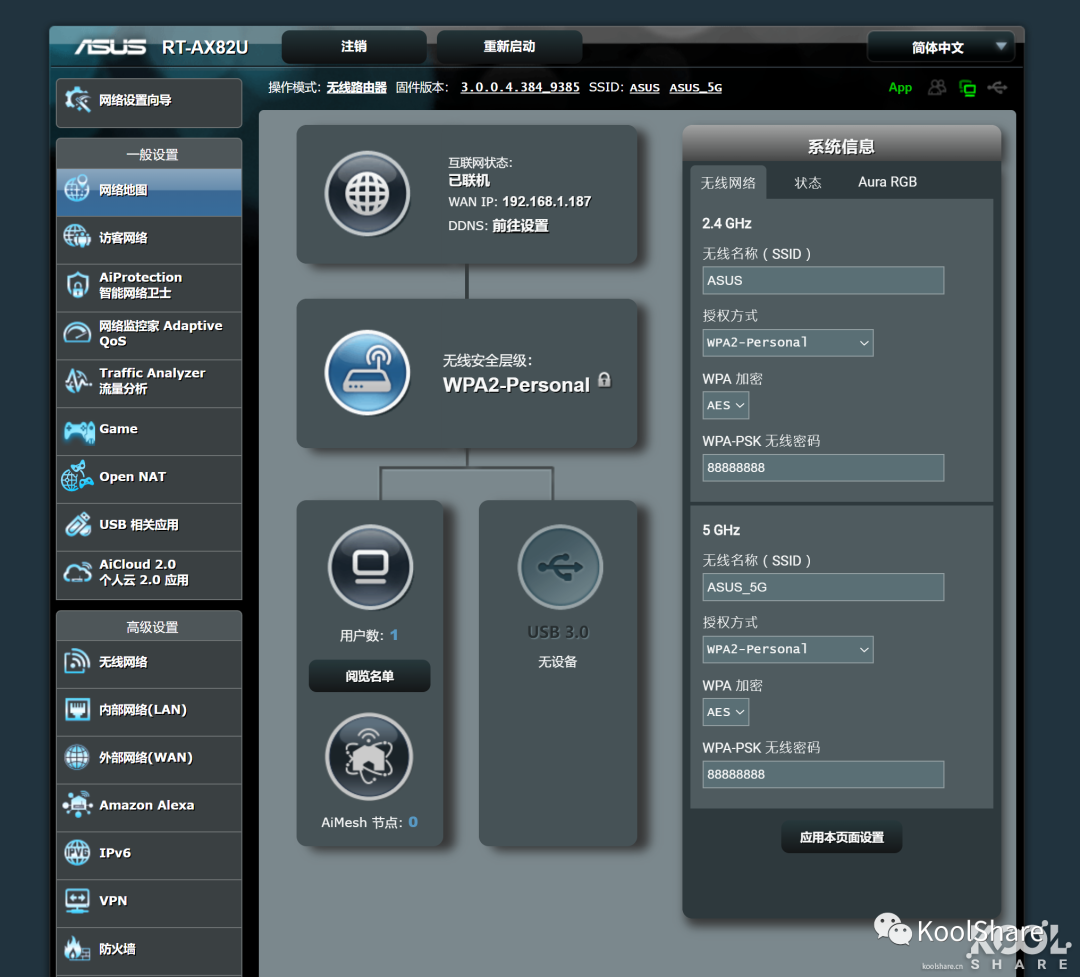Click the Firewall flame icon

click(x=77, y=948)
